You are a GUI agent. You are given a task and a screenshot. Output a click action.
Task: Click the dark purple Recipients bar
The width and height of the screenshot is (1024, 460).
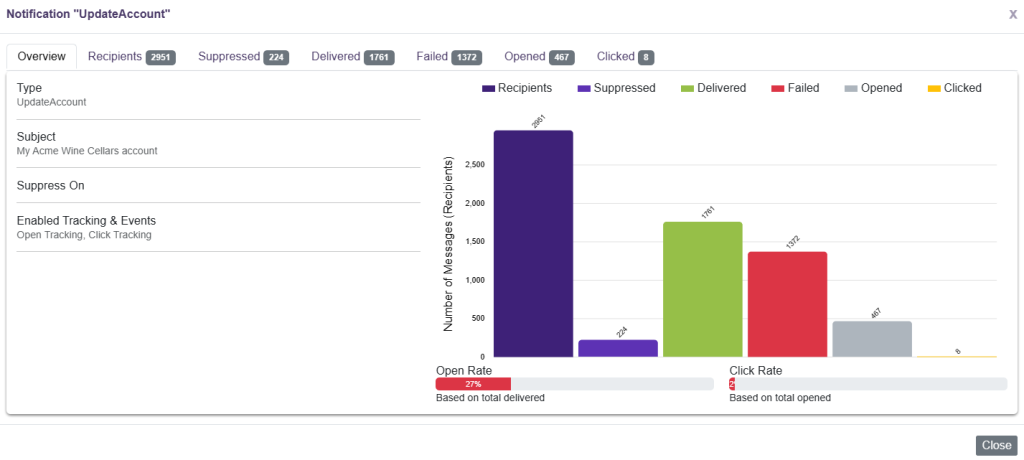(x=533, y=243)
